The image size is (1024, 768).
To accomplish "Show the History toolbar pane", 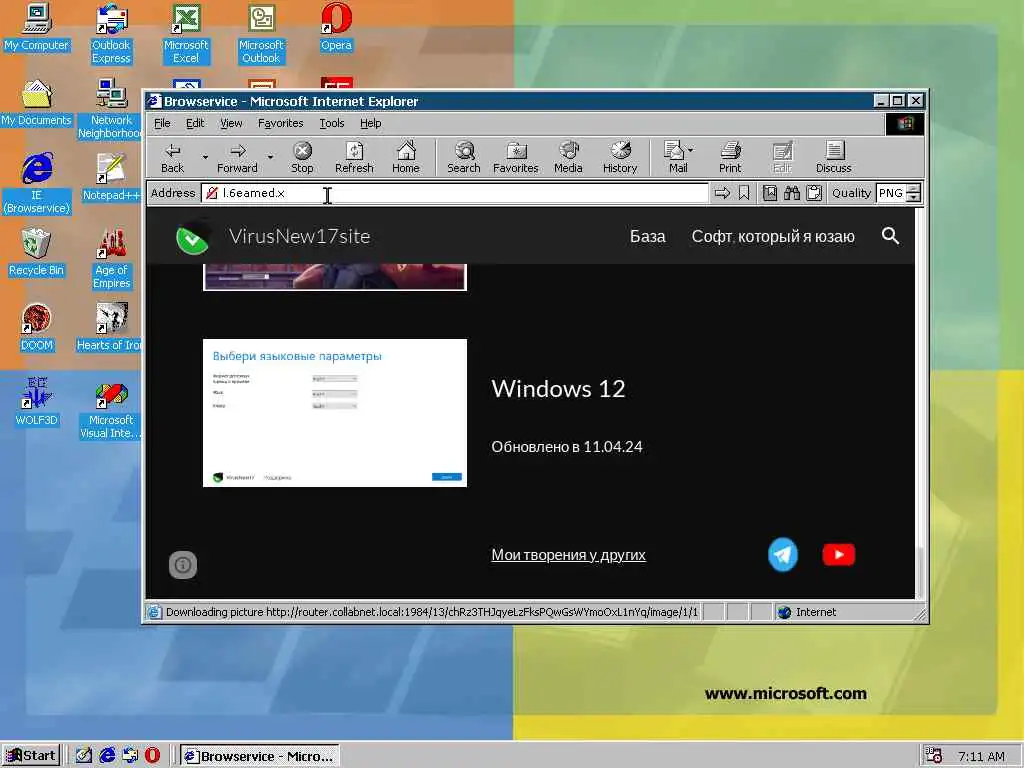I will coord(620,158).
